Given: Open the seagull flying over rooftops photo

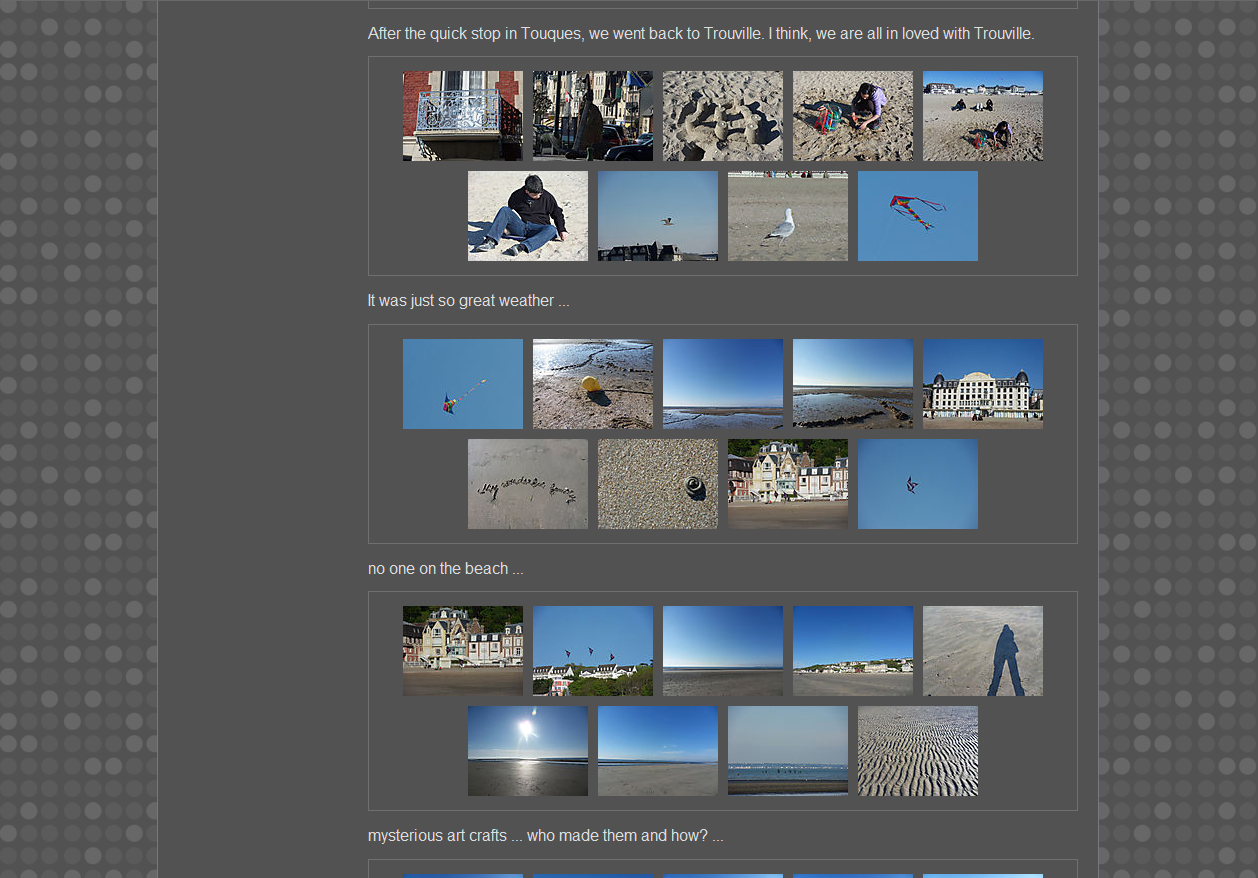Looking at the screenshot, I should pos(657,216).
